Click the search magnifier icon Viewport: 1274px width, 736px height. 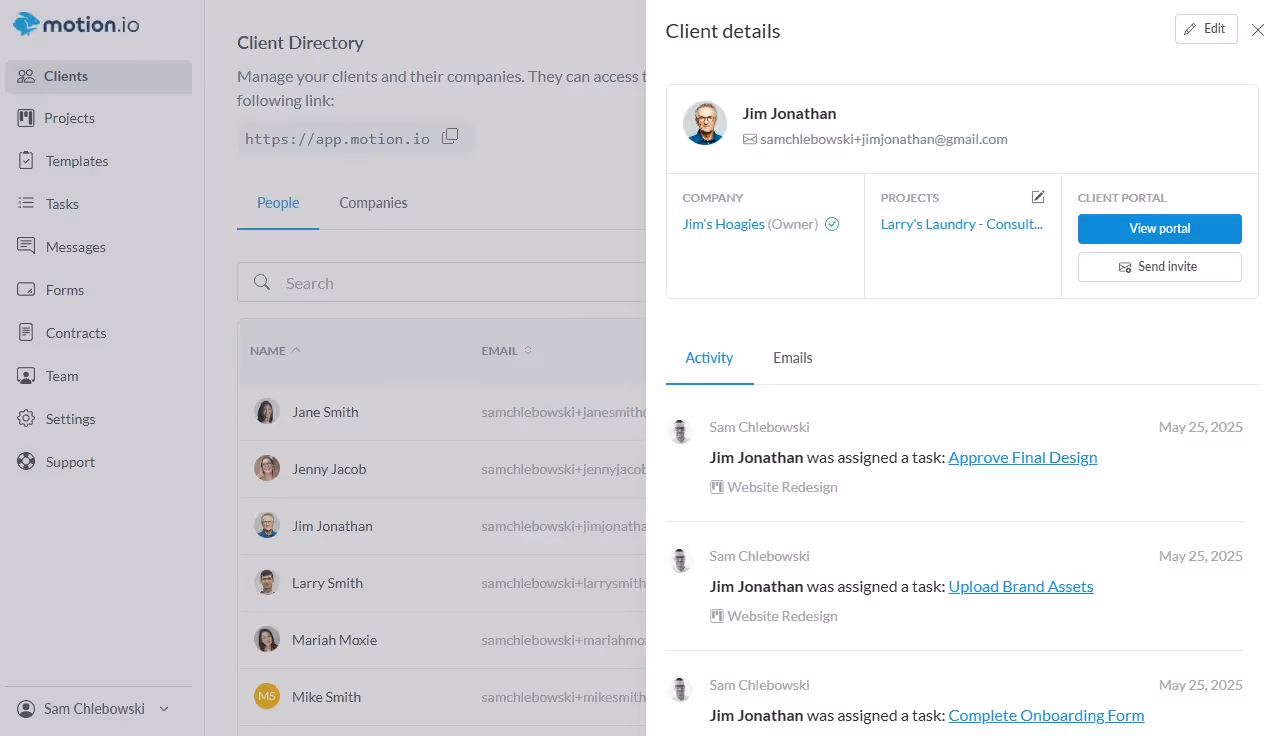(x=262, y=283)
